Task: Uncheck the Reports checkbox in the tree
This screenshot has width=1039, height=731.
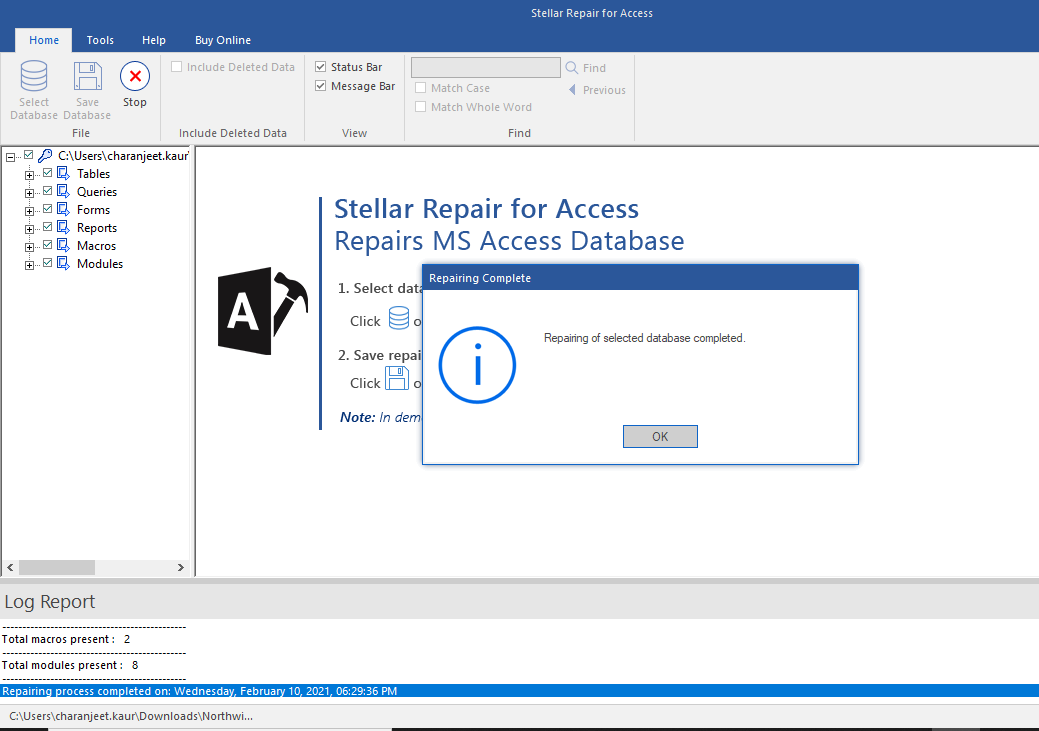Action: [48, 227]
